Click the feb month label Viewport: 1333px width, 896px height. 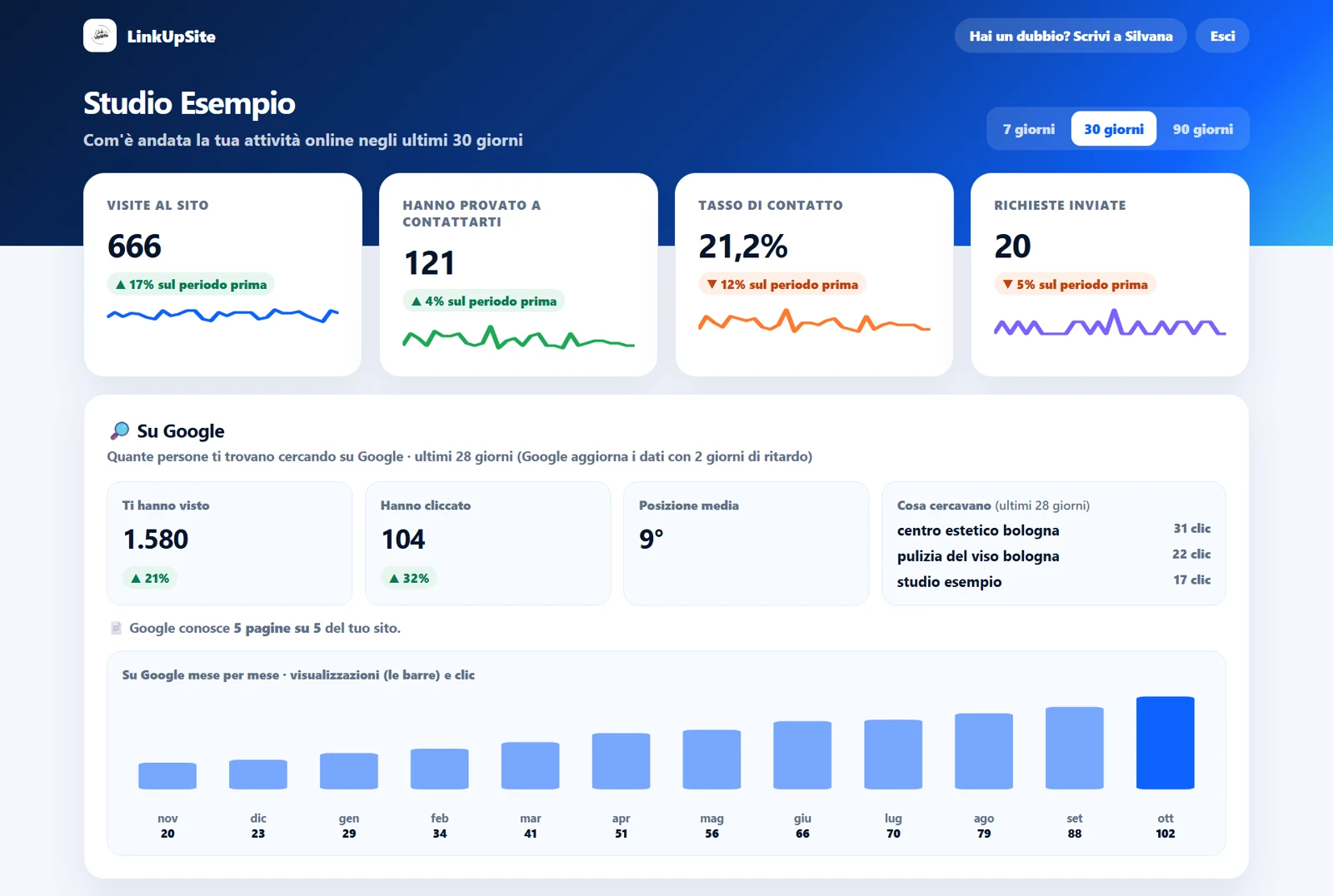(440, 819)
